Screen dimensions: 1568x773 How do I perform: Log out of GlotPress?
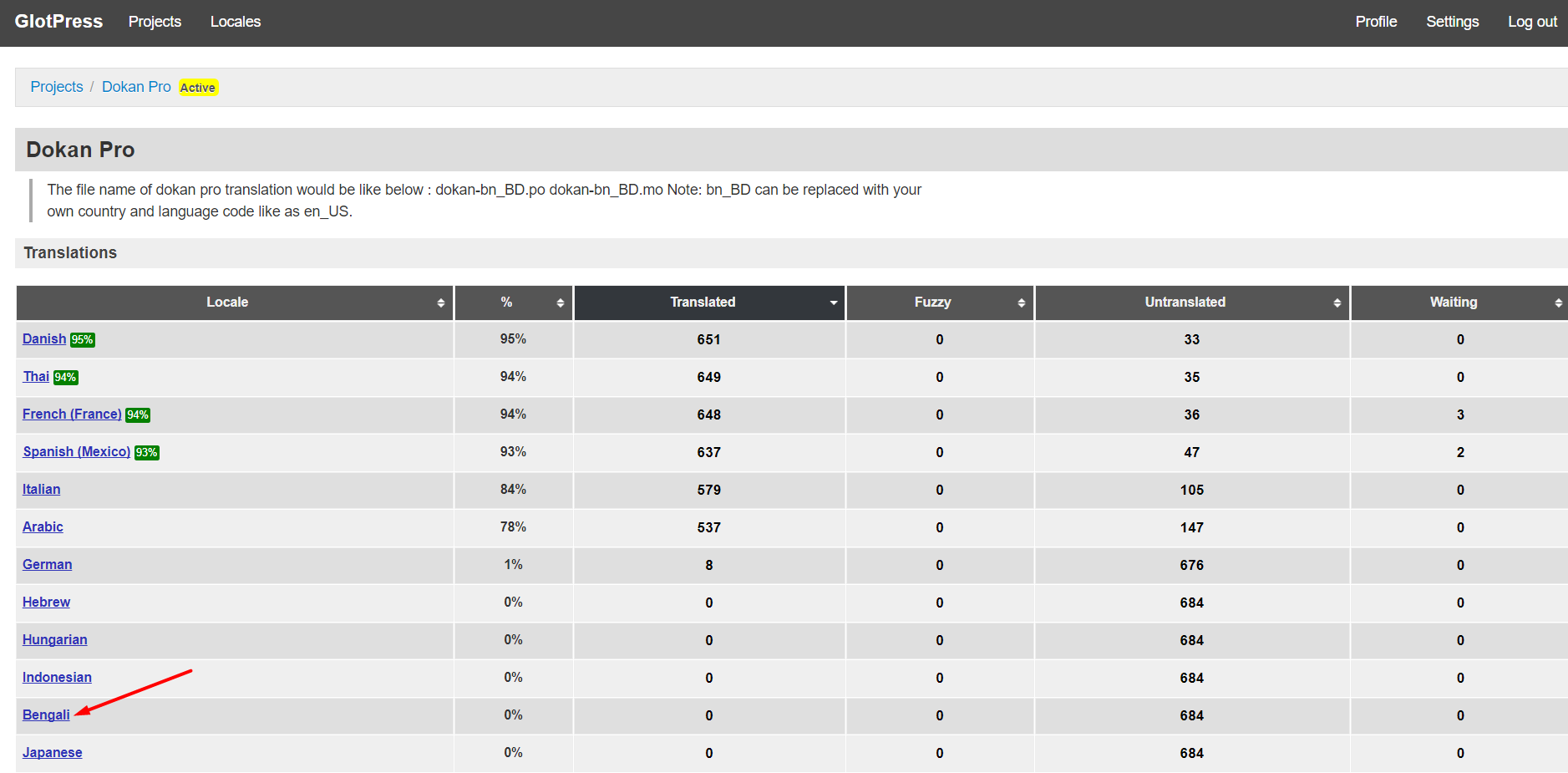1532,22
